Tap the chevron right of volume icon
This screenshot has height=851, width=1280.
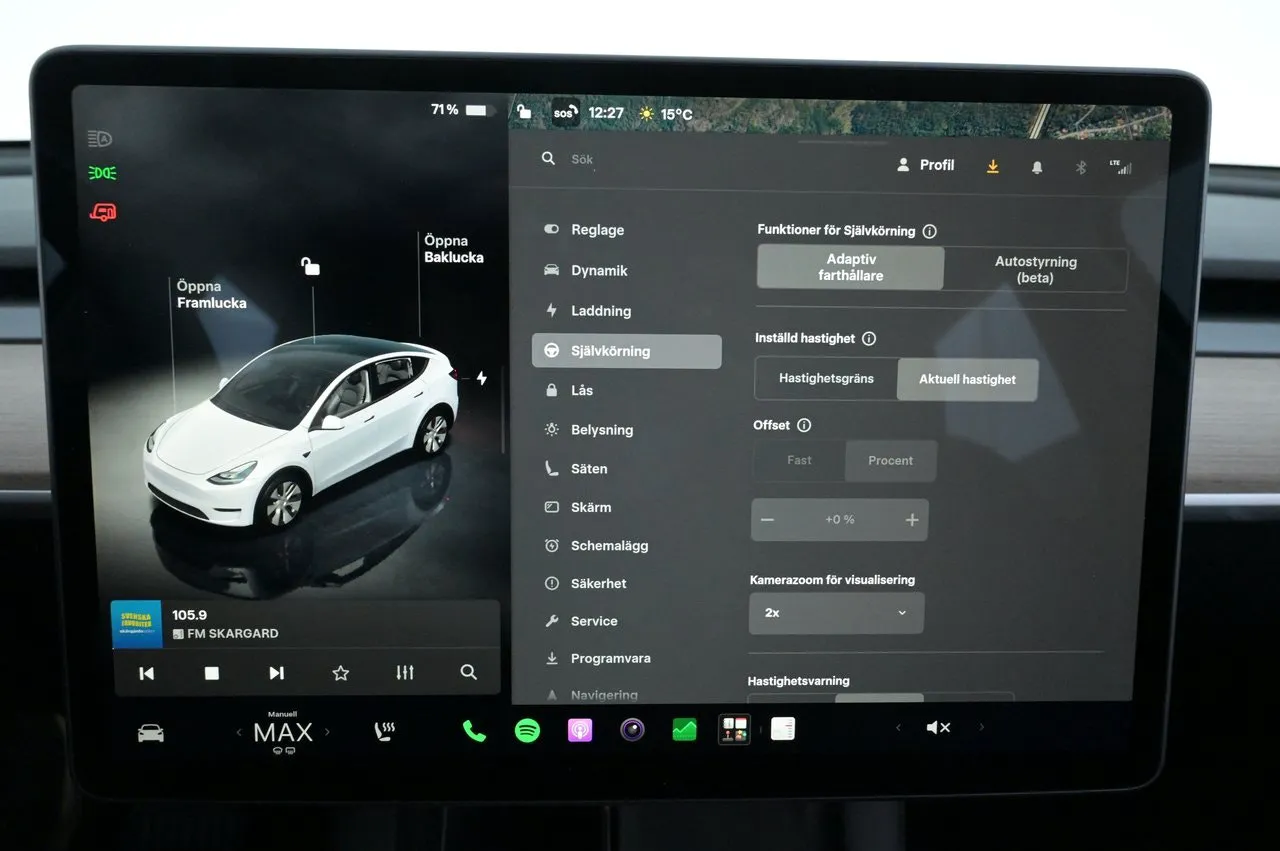point(982,728)
